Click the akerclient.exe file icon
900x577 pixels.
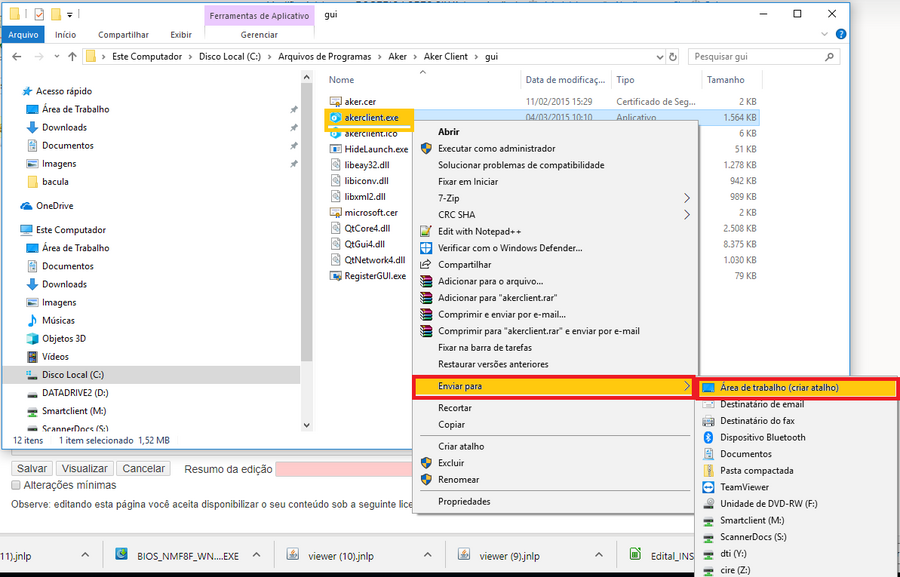[336, 117]
